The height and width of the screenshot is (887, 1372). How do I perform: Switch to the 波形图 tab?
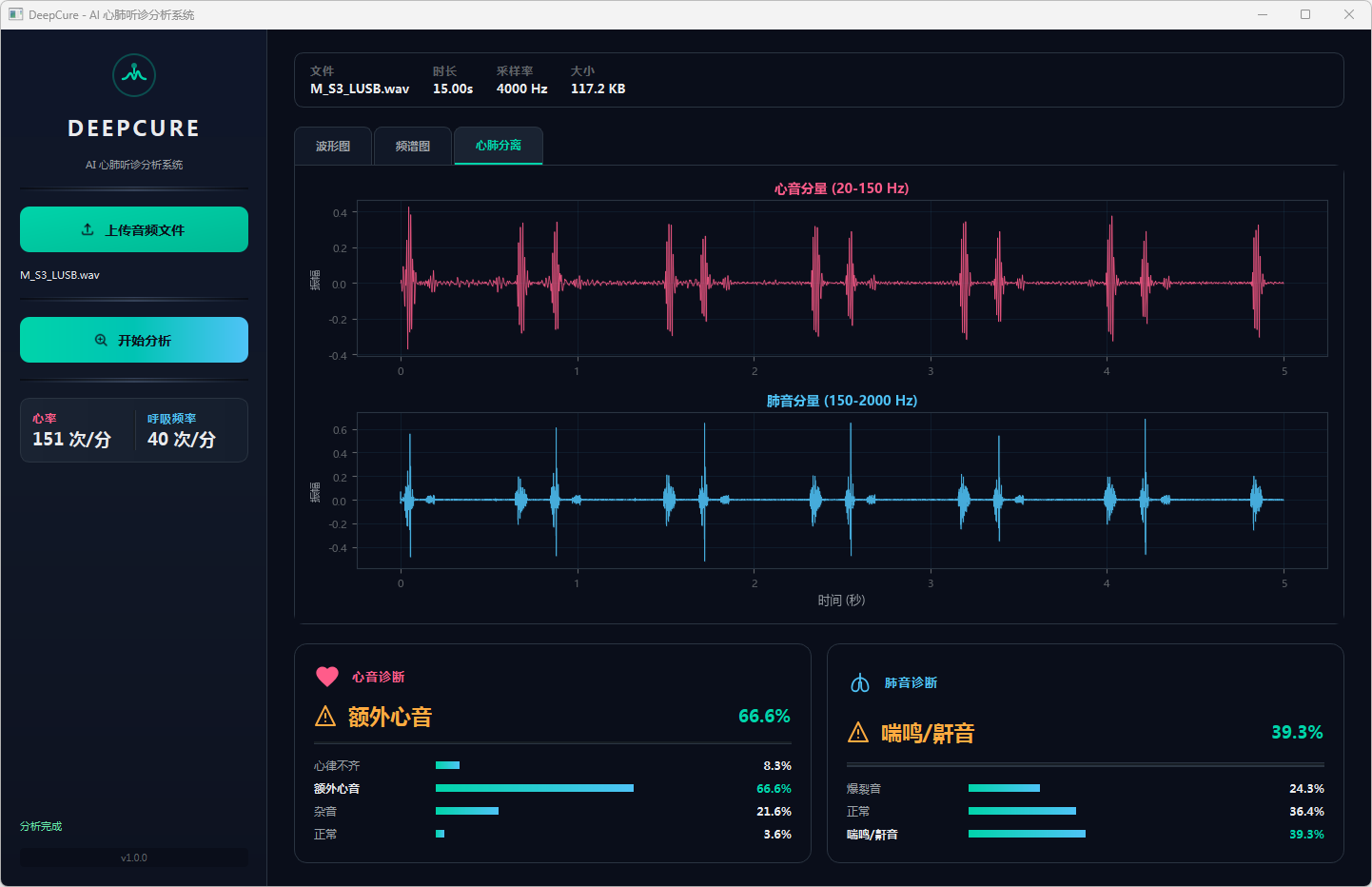(x=333, y=146)
